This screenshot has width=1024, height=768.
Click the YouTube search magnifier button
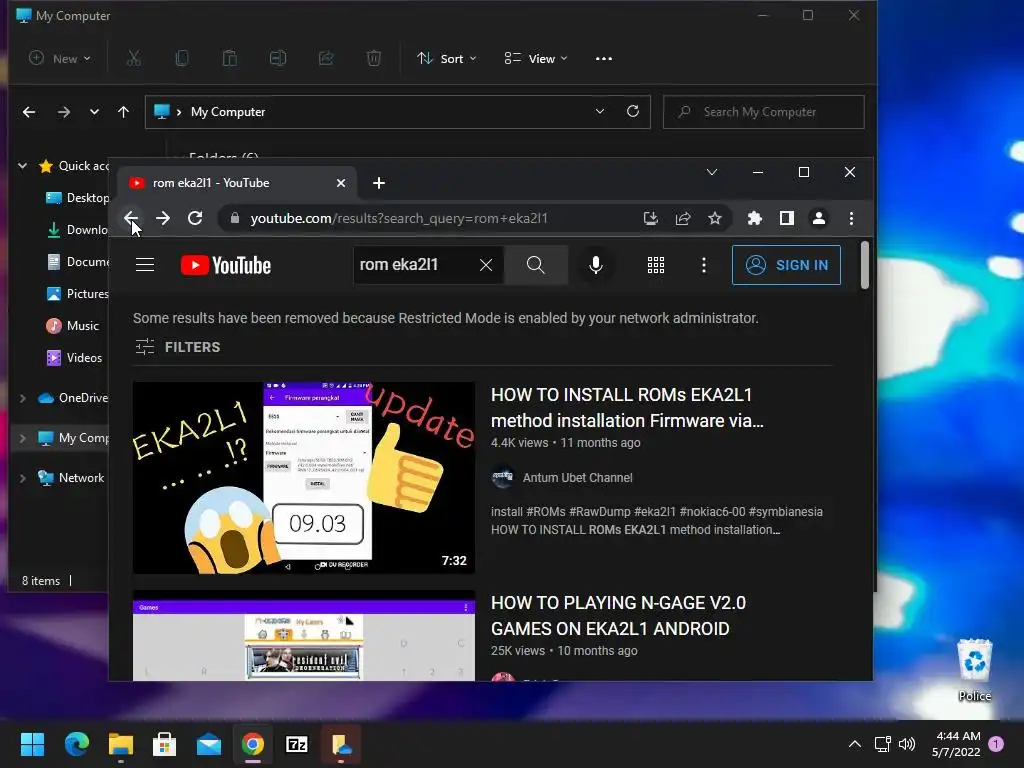coord(536,264)
